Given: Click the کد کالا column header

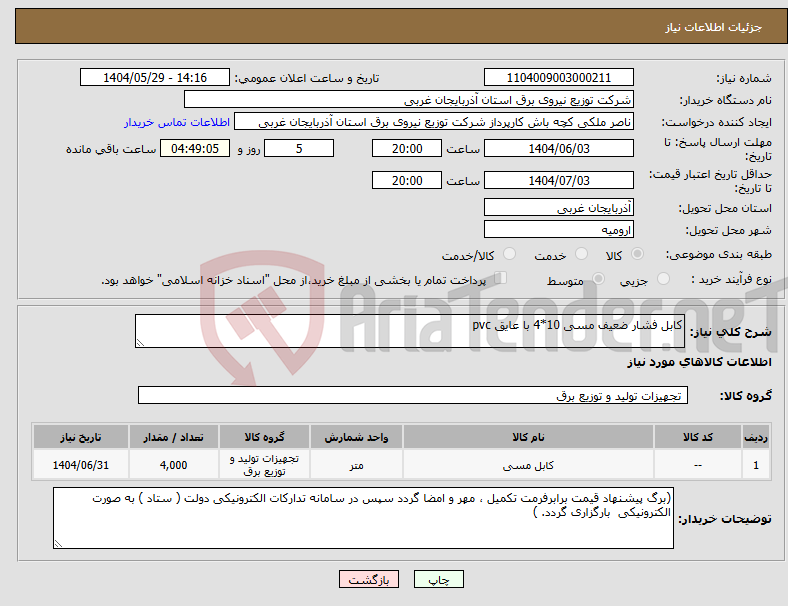Looking at the screenshot, I should (x=698, y=437).
